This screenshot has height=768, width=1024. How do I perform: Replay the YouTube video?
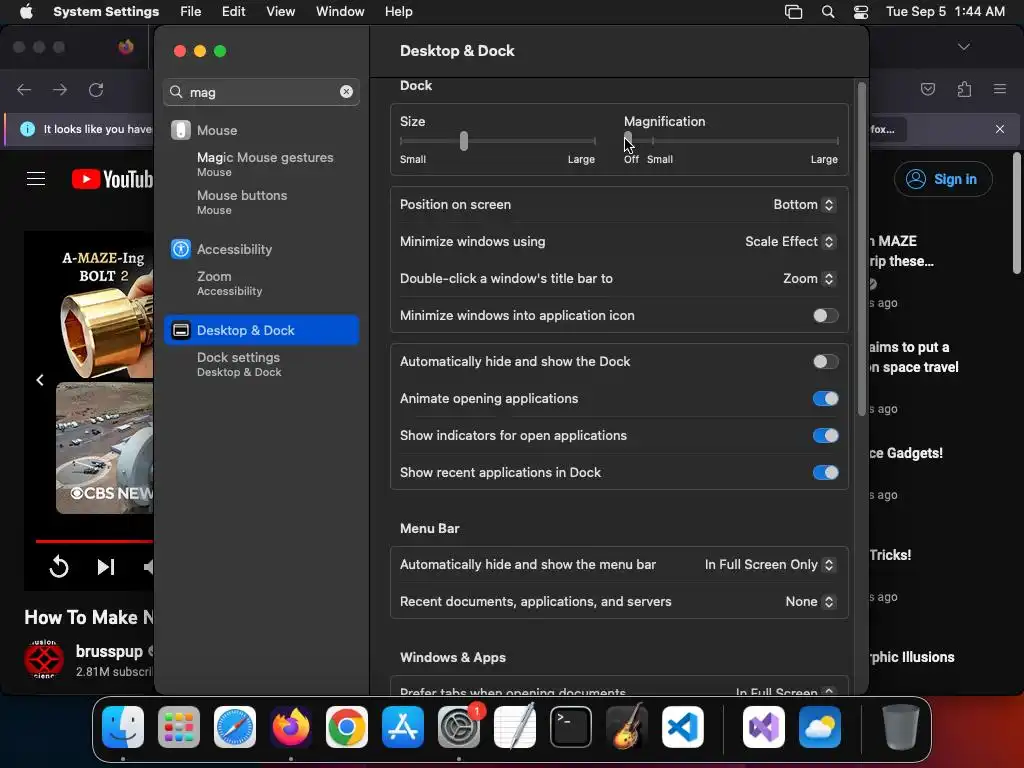59,567
